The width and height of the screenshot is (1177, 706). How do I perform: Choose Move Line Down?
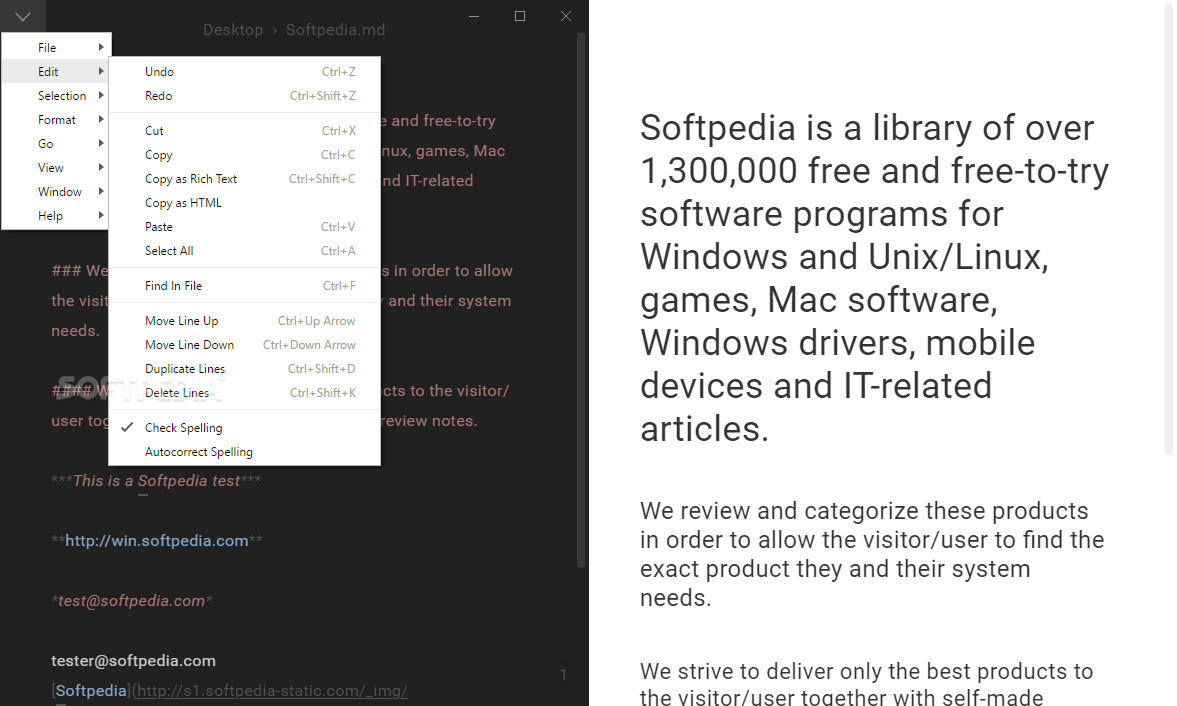[245, 344]
